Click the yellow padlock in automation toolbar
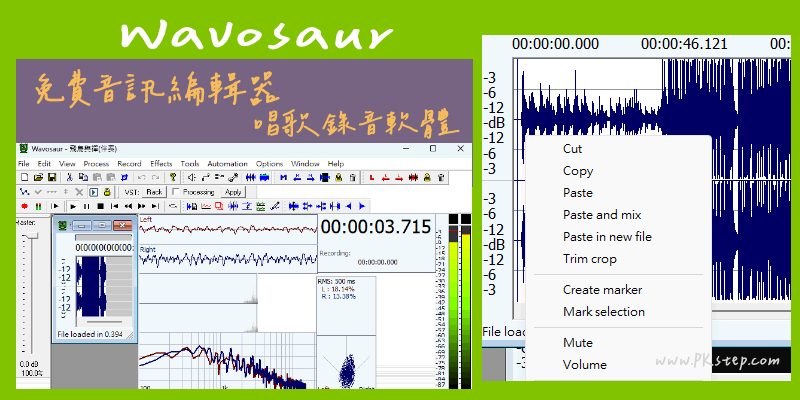 [107, 192]
